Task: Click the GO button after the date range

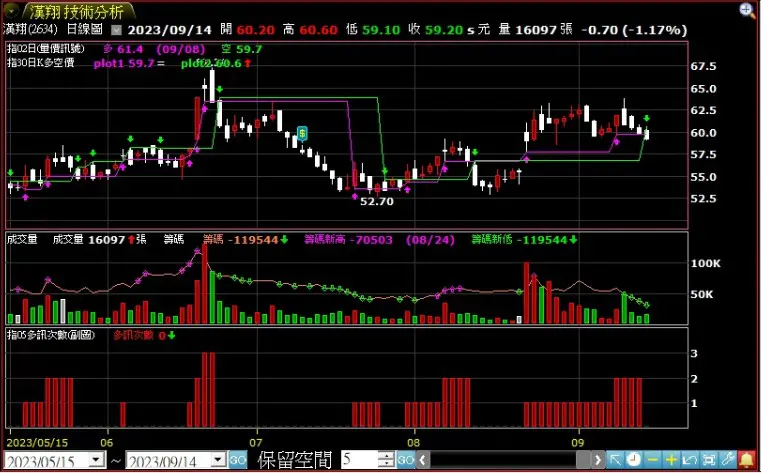Action: (x=238, y=460)
